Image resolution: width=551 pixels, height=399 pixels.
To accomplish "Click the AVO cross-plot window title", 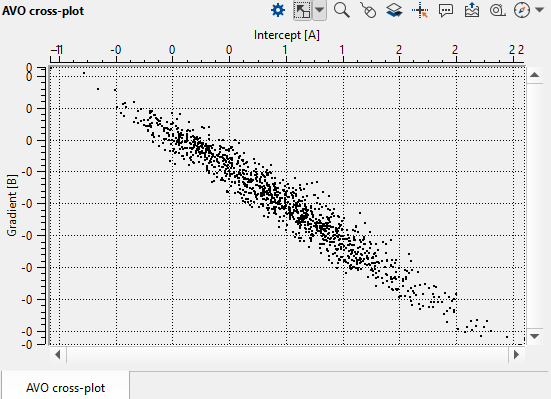I will 43,11.
